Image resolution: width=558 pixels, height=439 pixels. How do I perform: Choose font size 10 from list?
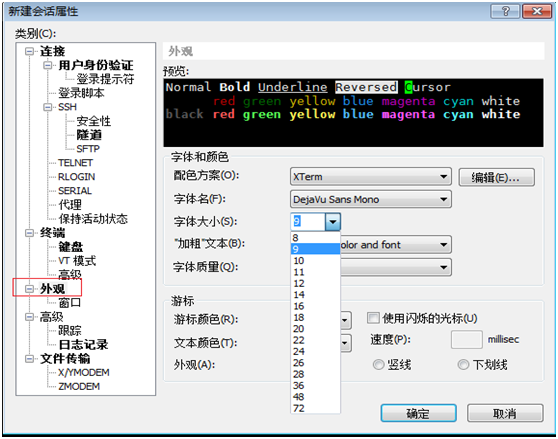pyautogui.click(x=315, y=261)
